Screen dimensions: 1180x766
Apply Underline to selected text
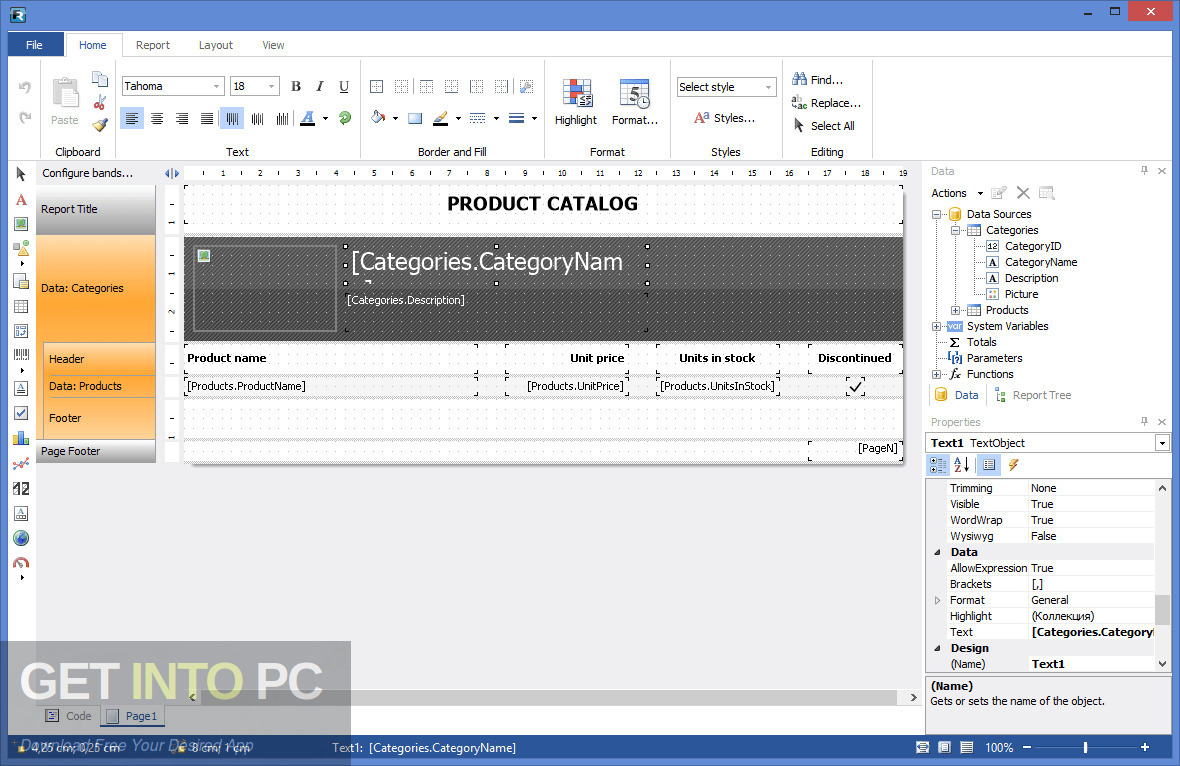pyautogui.click(x=344, y=87)
